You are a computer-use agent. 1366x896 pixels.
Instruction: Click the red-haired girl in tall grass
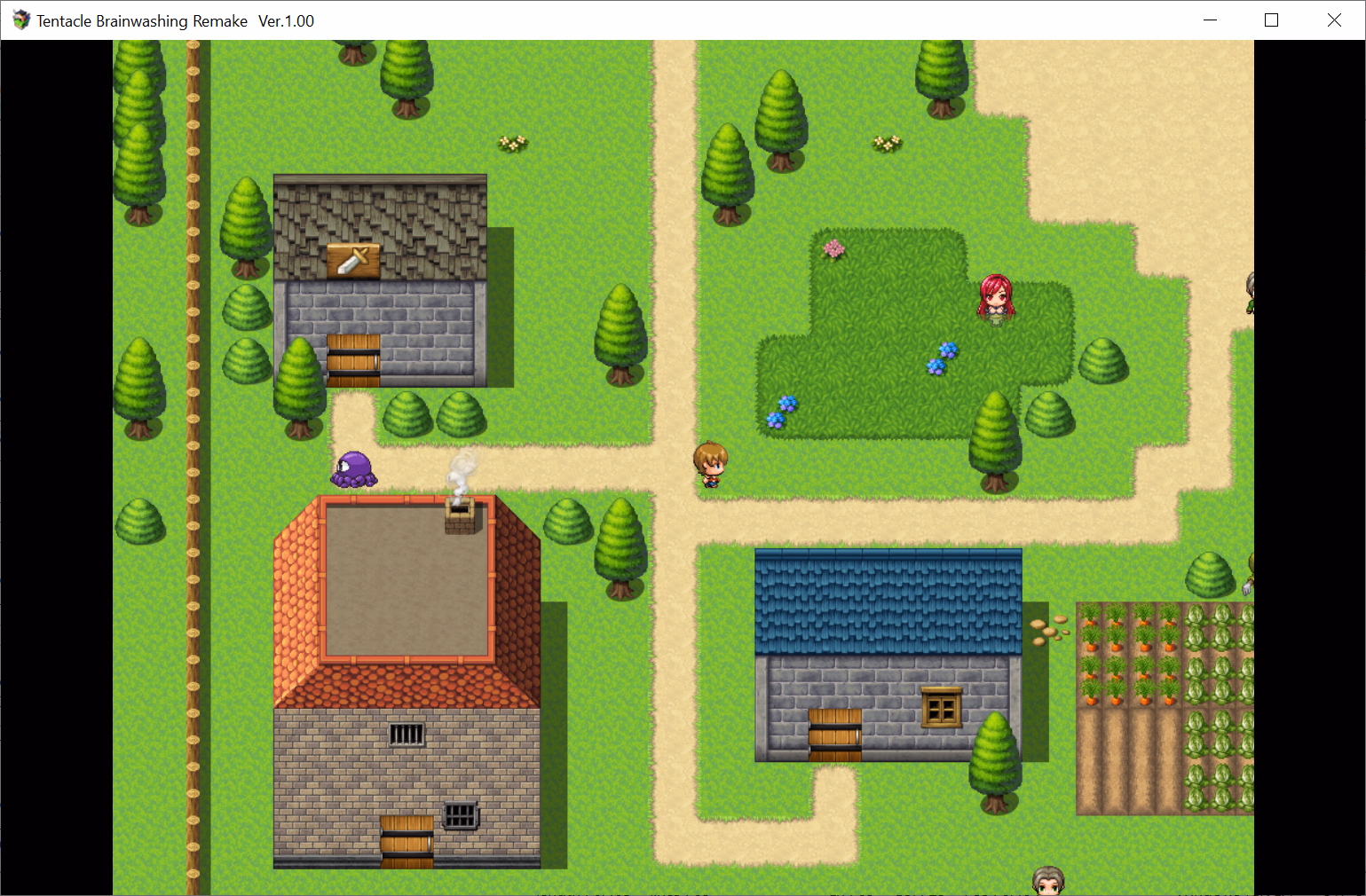click(996, 299)
